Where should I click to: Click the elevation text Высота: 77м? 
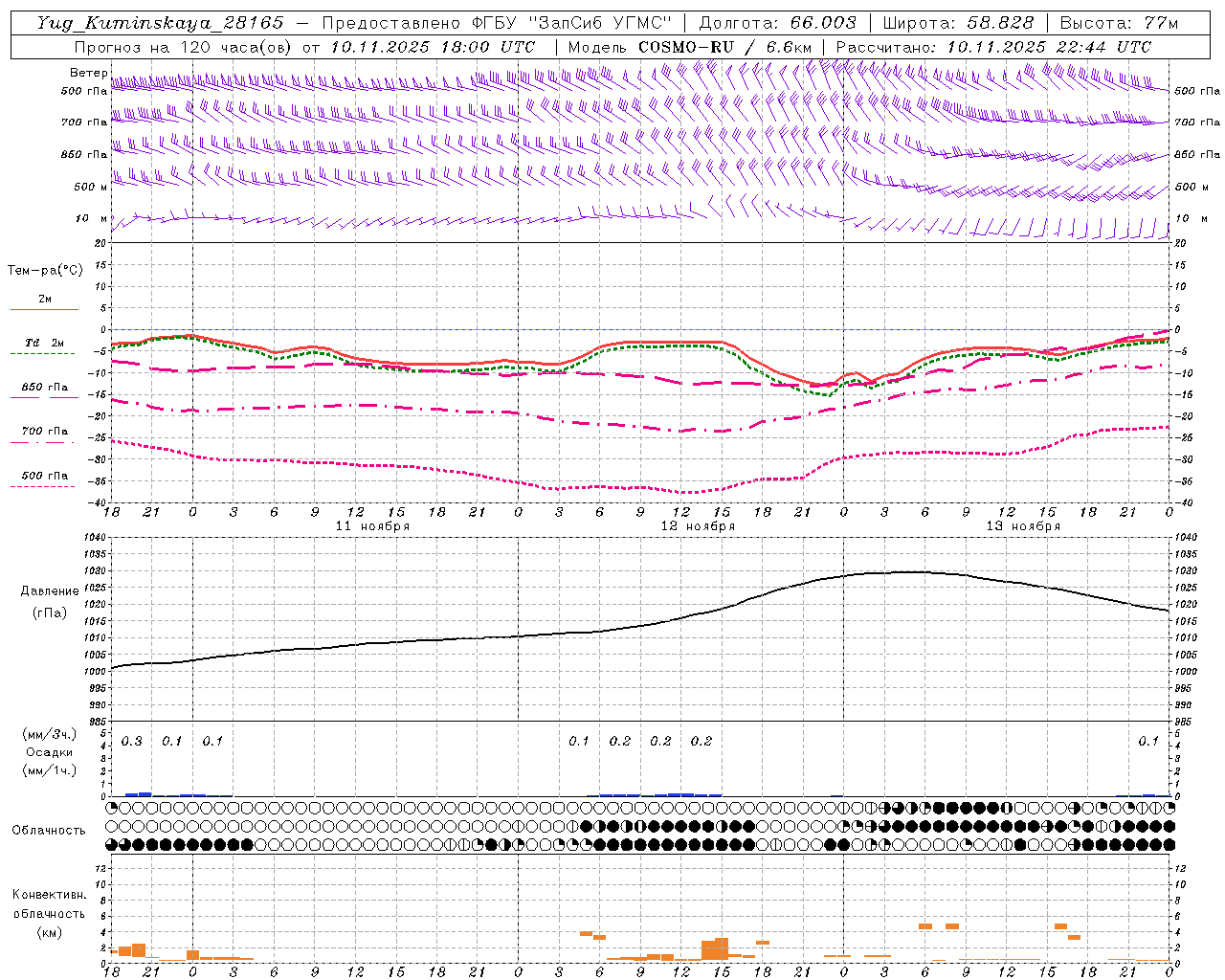pyautogui.click(x=1120, y=23)
